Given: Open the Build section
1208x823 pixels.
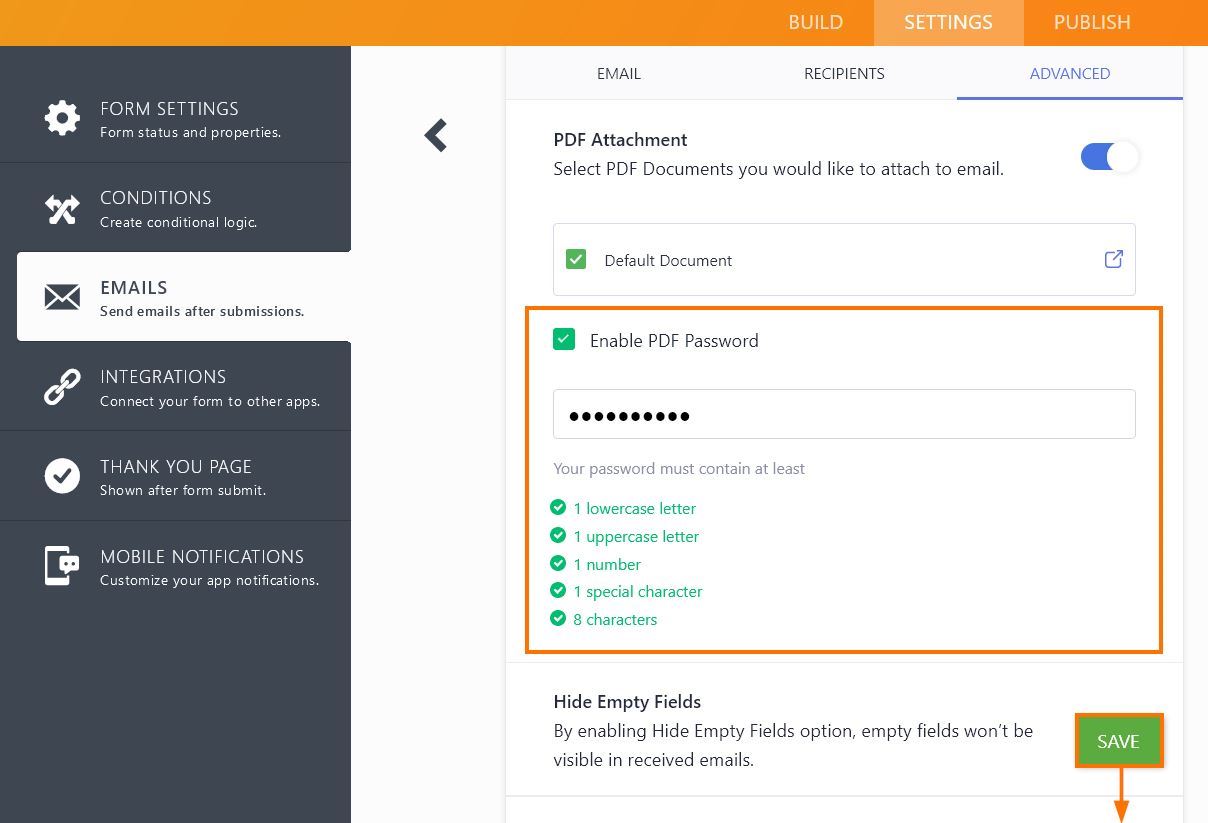Looking at the screenshot, I should 815,22.
